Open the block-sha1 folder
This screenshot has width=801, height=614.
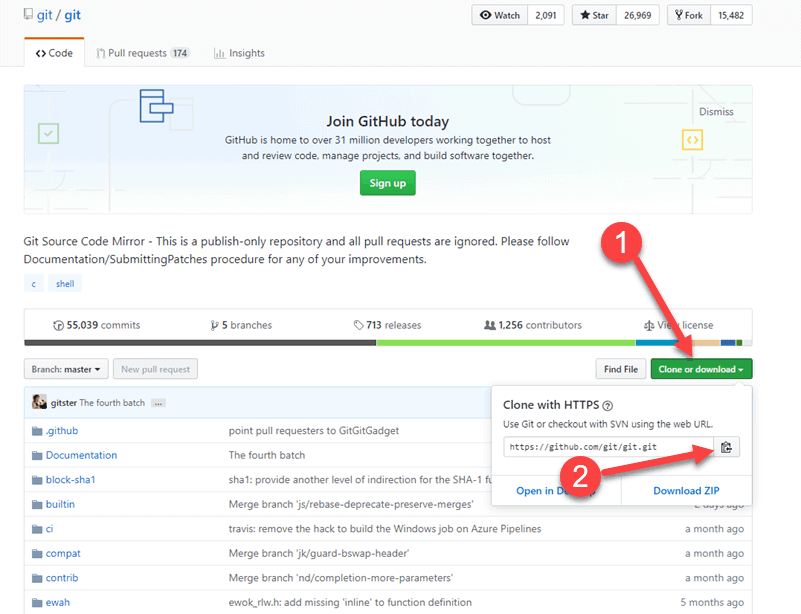pos(70,480)
